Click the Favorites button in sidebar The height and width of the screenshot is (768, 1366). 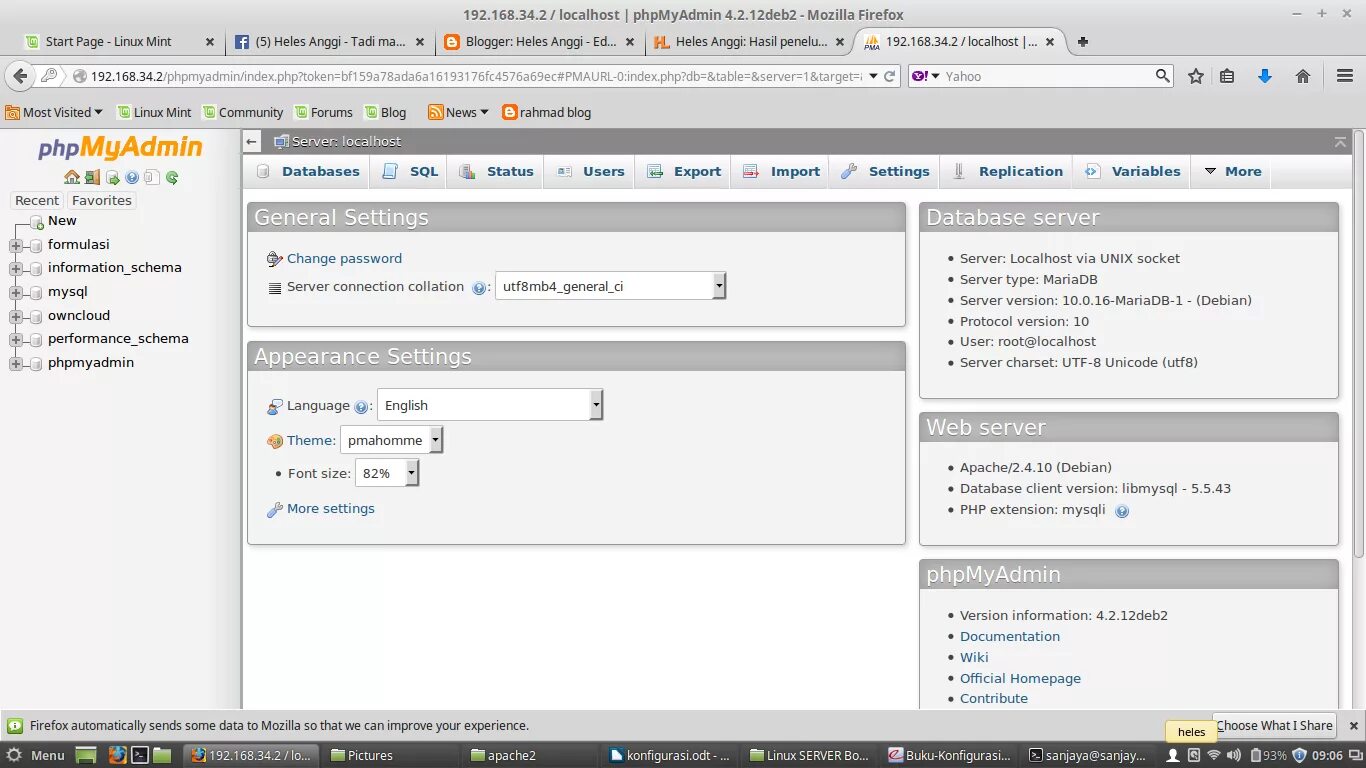pos(102,200)
